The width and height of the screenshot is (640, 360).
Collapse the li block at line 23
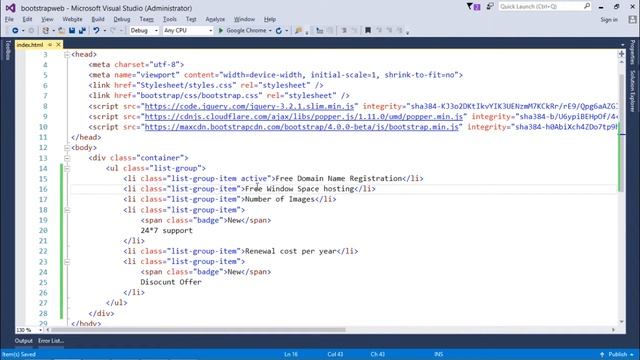67,262
